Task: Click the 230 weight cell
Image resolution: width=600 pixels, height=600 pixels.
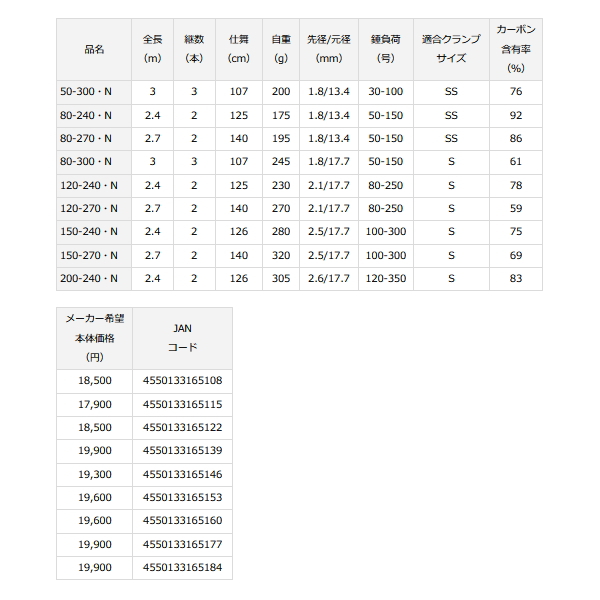Action: [281, 186]
